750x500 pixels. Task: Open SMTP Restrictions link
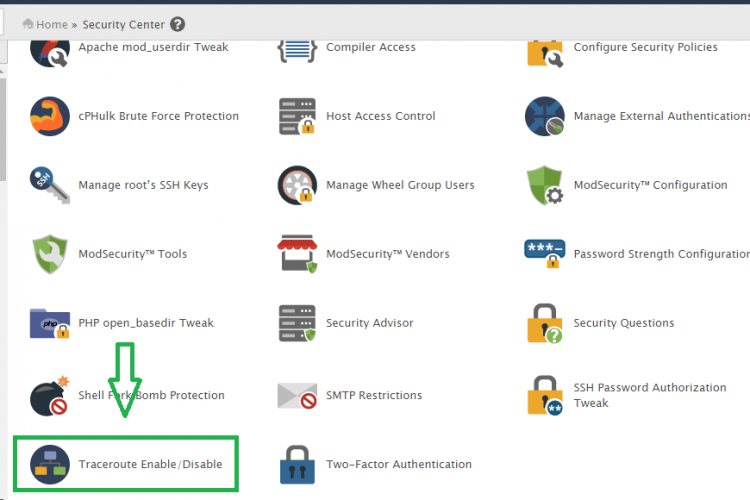pos(374,395)
